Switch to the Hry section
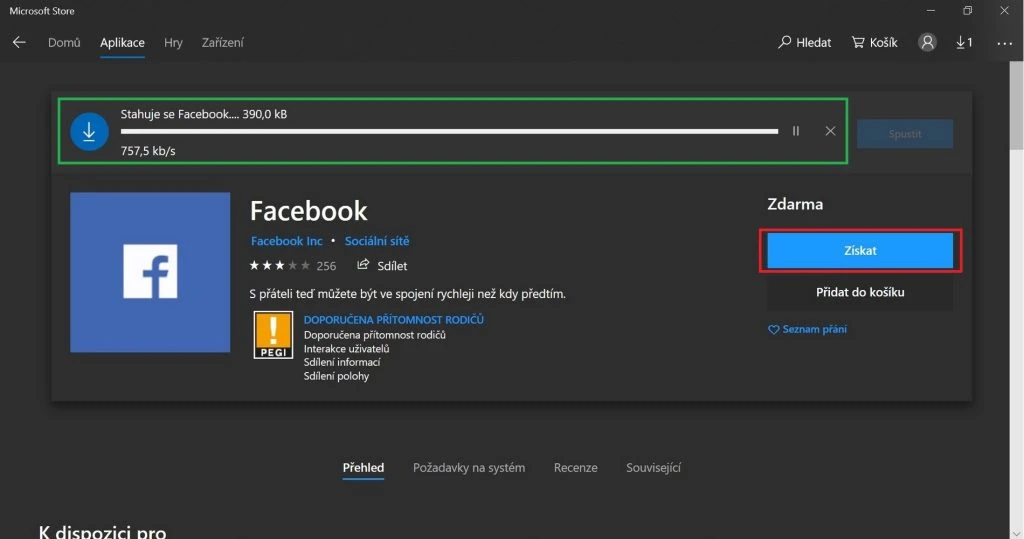 [x=173, y=43]
